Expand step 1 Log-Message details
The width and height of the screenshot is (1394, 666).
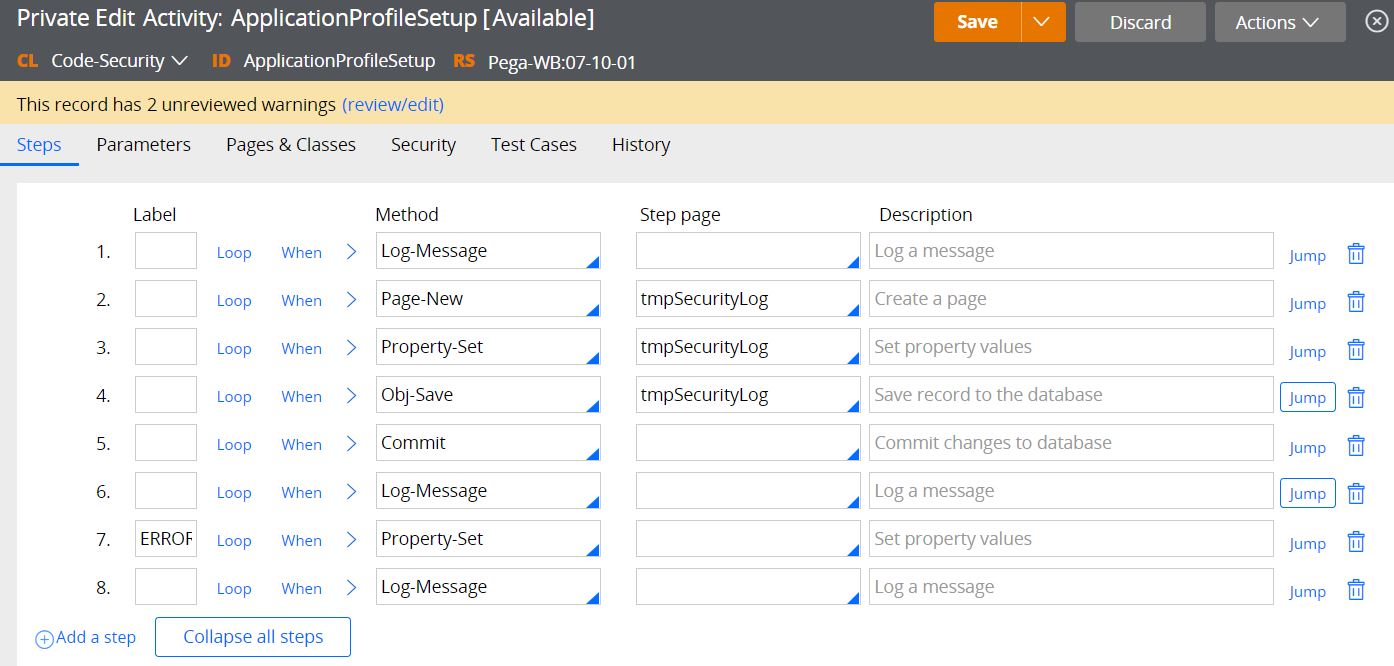pos(351,252)
